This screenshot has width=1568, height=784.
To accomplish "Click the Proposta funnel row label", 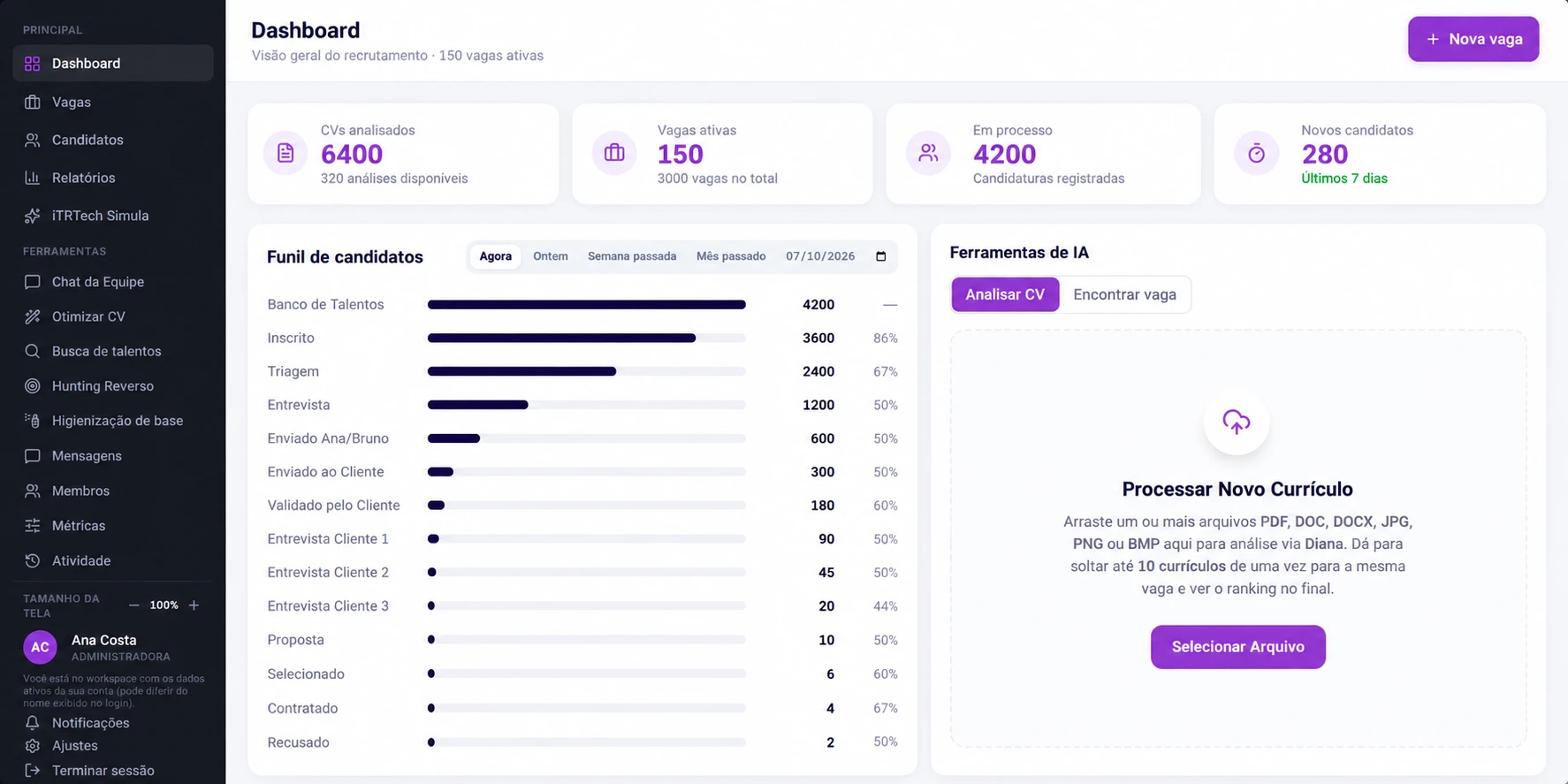I will (295, 640).
